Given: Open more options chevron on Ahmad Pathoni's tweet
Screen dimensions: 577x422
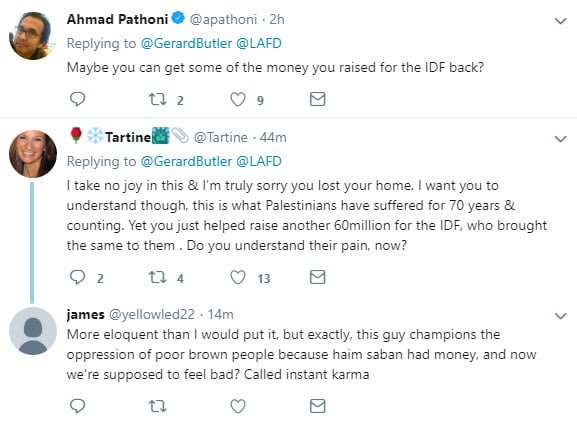Looking at the screenshot, I should 560,21.
